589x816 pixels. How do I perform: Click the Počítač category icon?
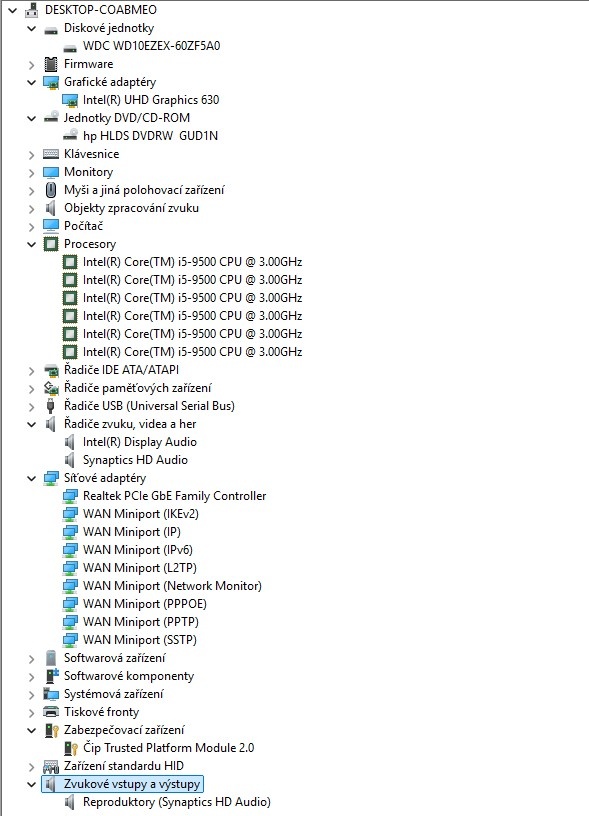[x=50, y=226]
